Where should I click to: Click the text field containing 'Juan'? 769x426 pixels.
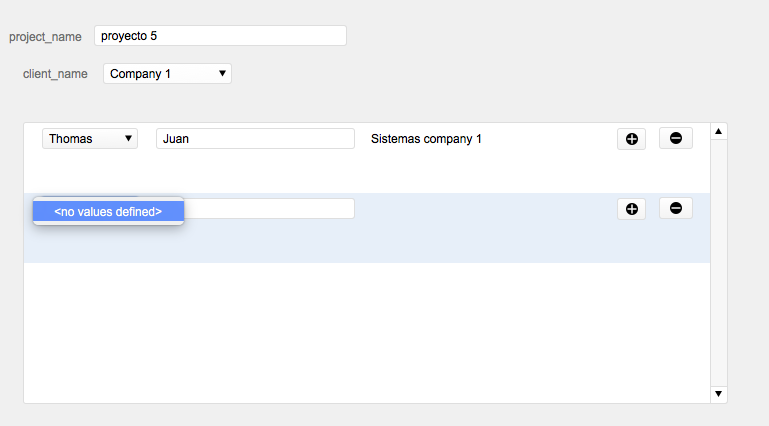coord(255,139)
